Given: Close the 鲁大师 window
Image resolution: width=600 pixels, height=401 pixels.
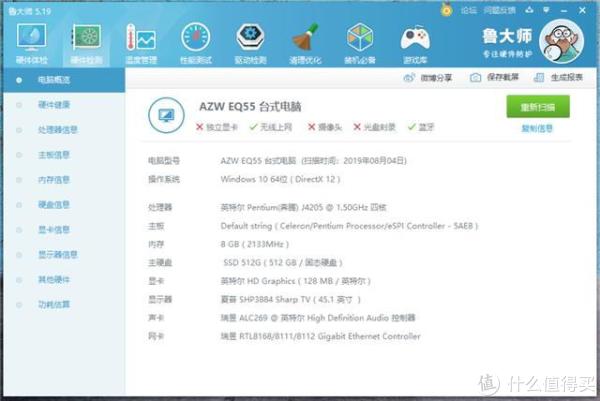Looking at the screenshot, I should (x=582, y=10).
